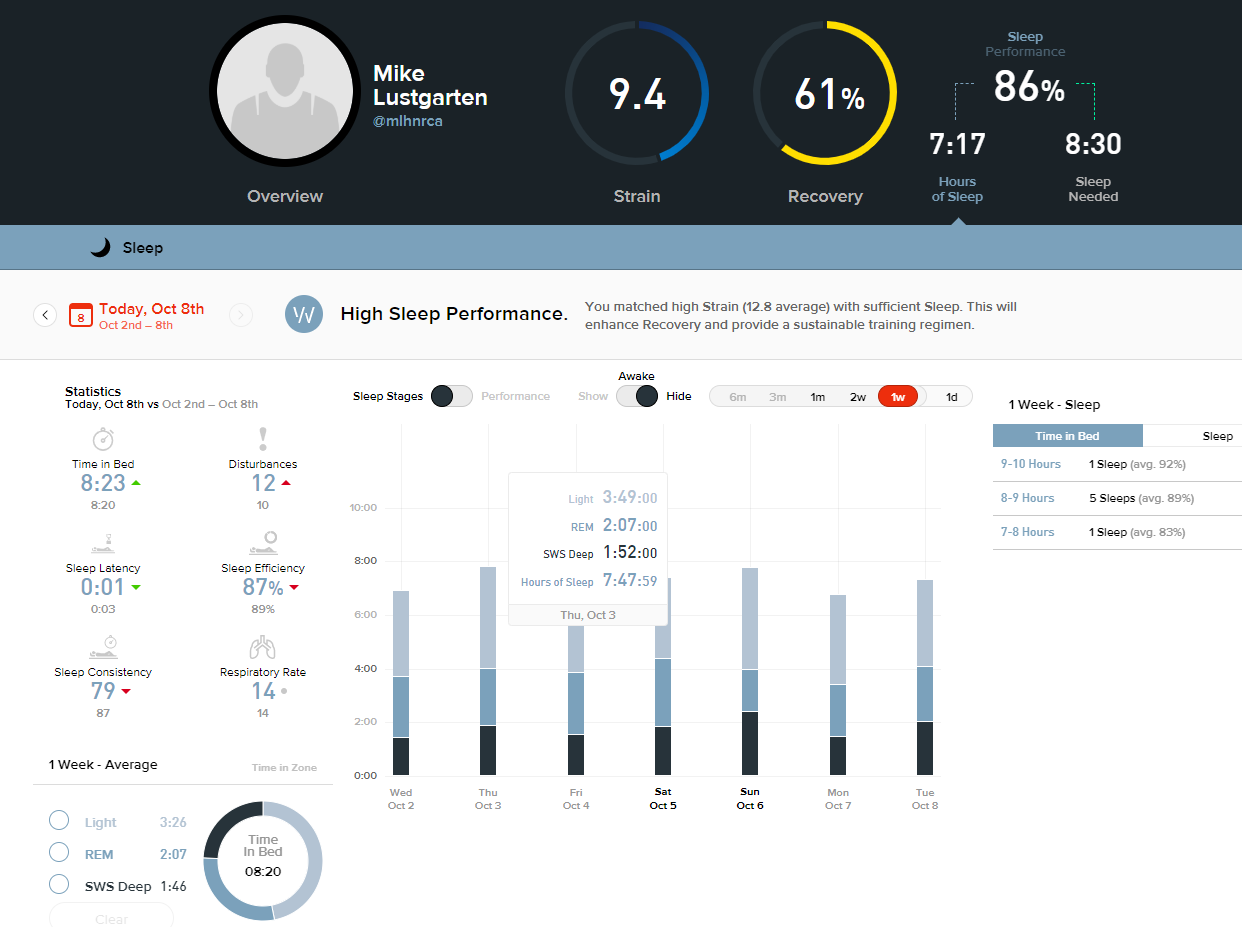Select the Light sleep radio circle
Image resolution: width=1242 pixels, height=927 pixels.
(x=59, y=821)
